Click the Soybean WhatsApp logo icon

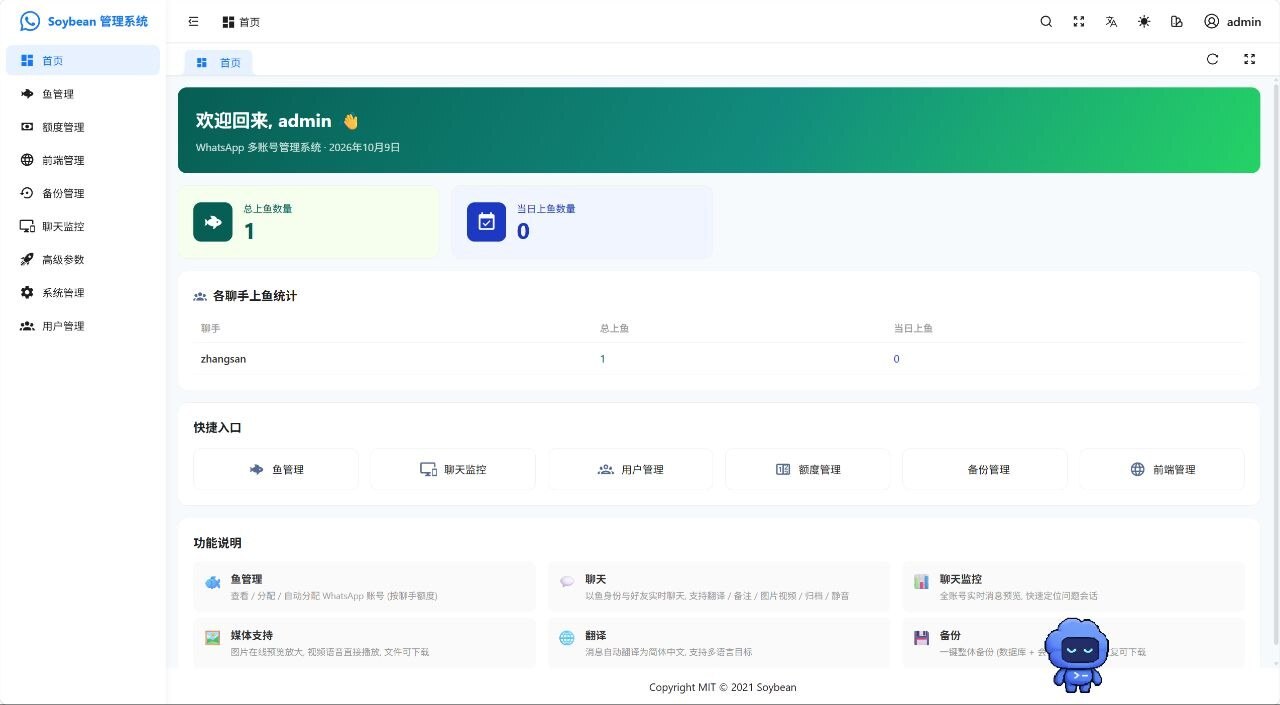point(30,21)
